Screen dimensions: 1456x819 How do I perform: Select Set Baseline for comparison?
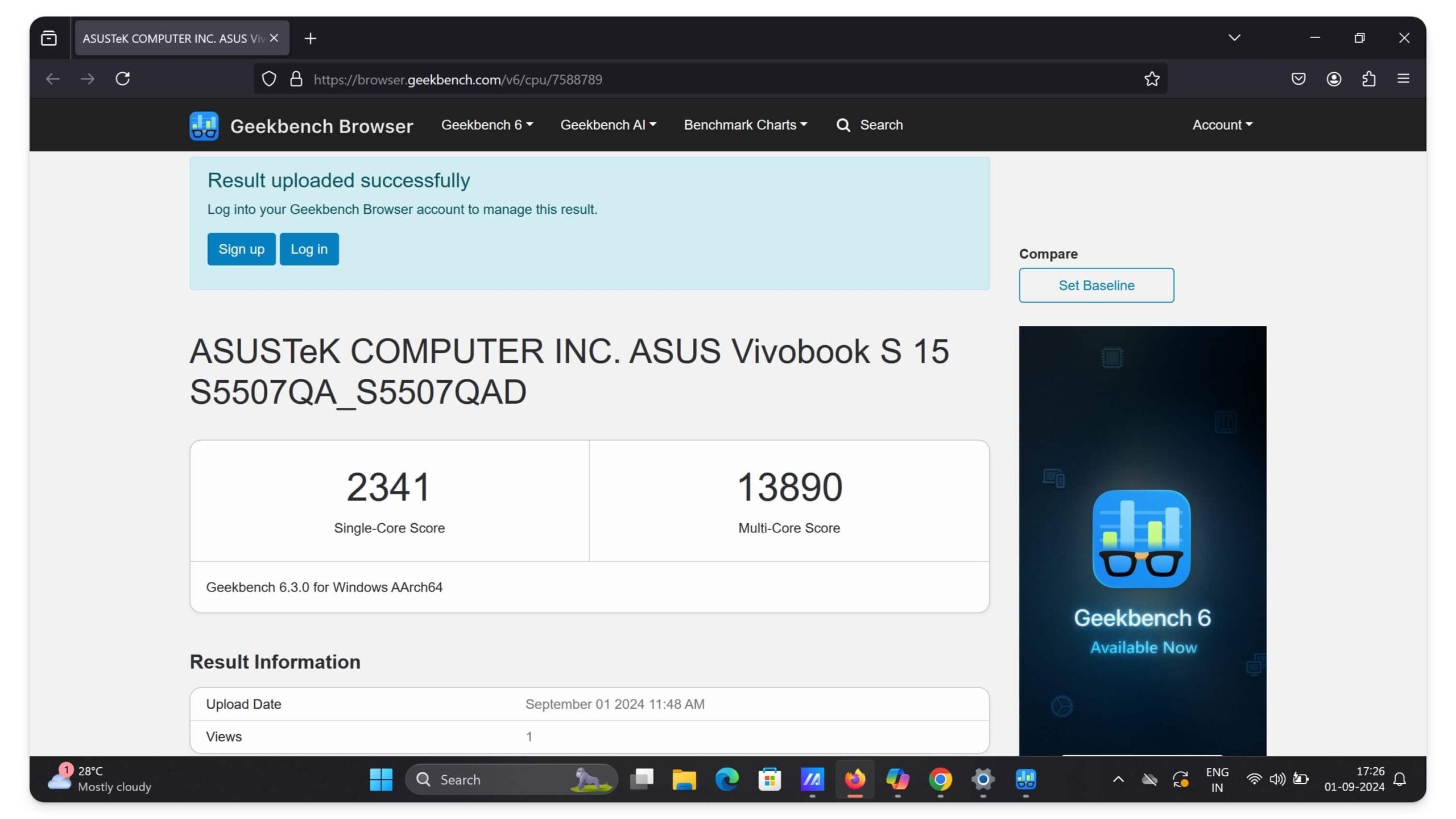point(1095,285)
